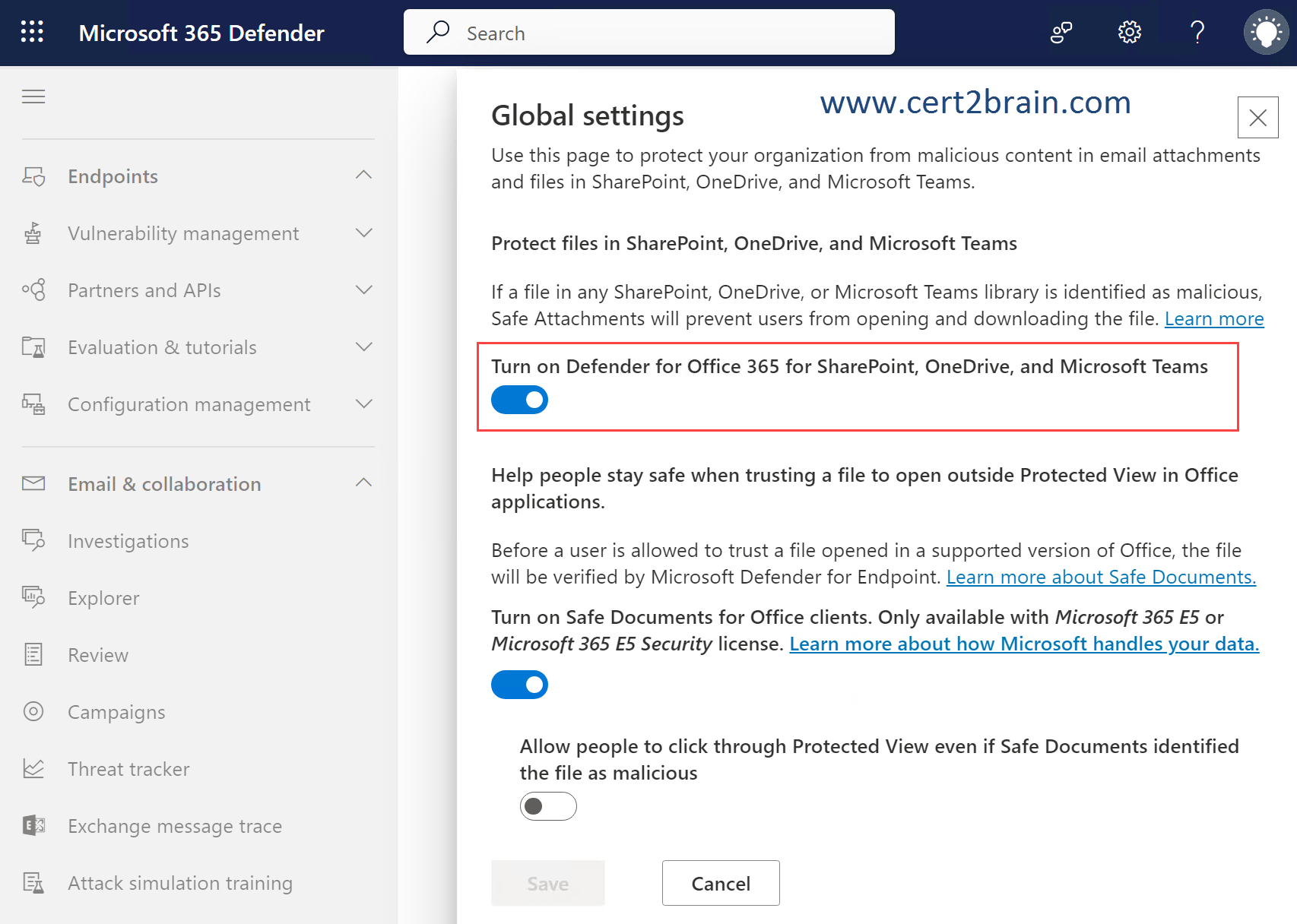
Task: Click the Campaigns target icon
Action: point(33,711)
